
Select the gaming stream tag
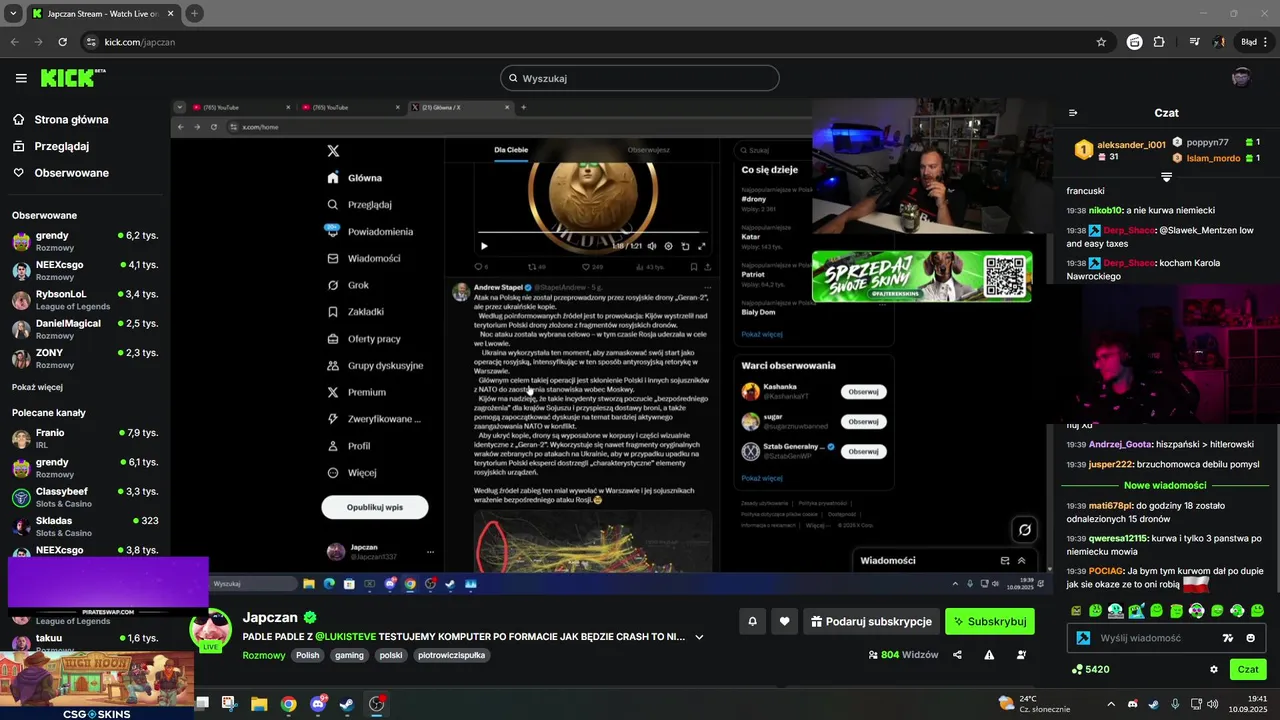coord(349,655)
